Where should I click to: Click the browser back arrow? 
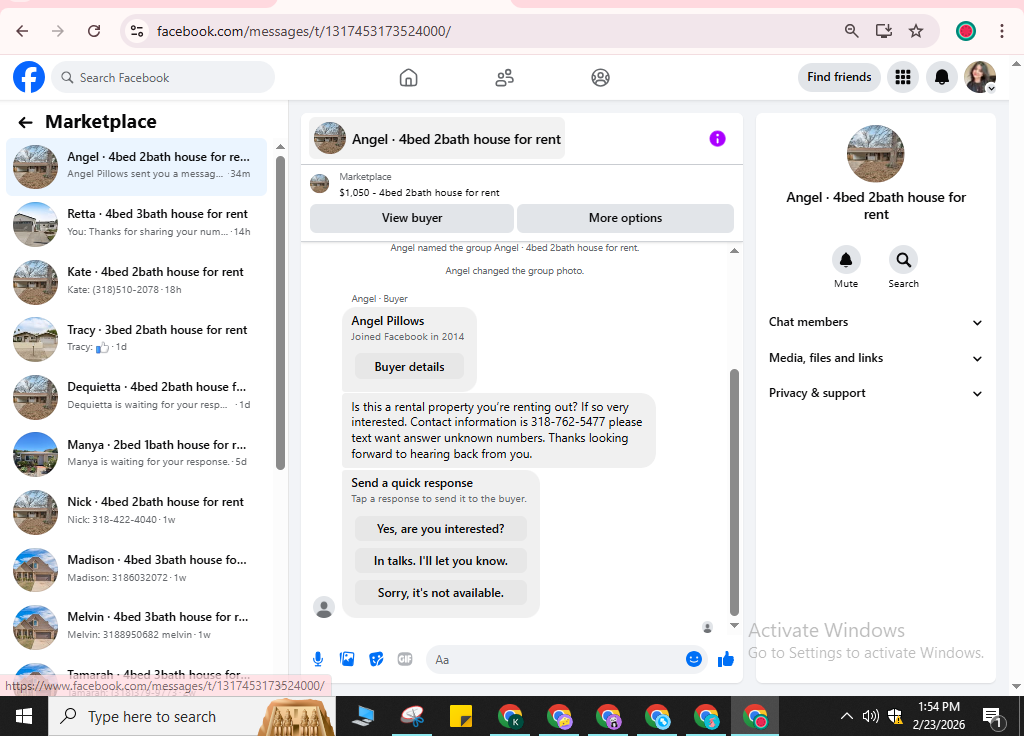point(22,31)
